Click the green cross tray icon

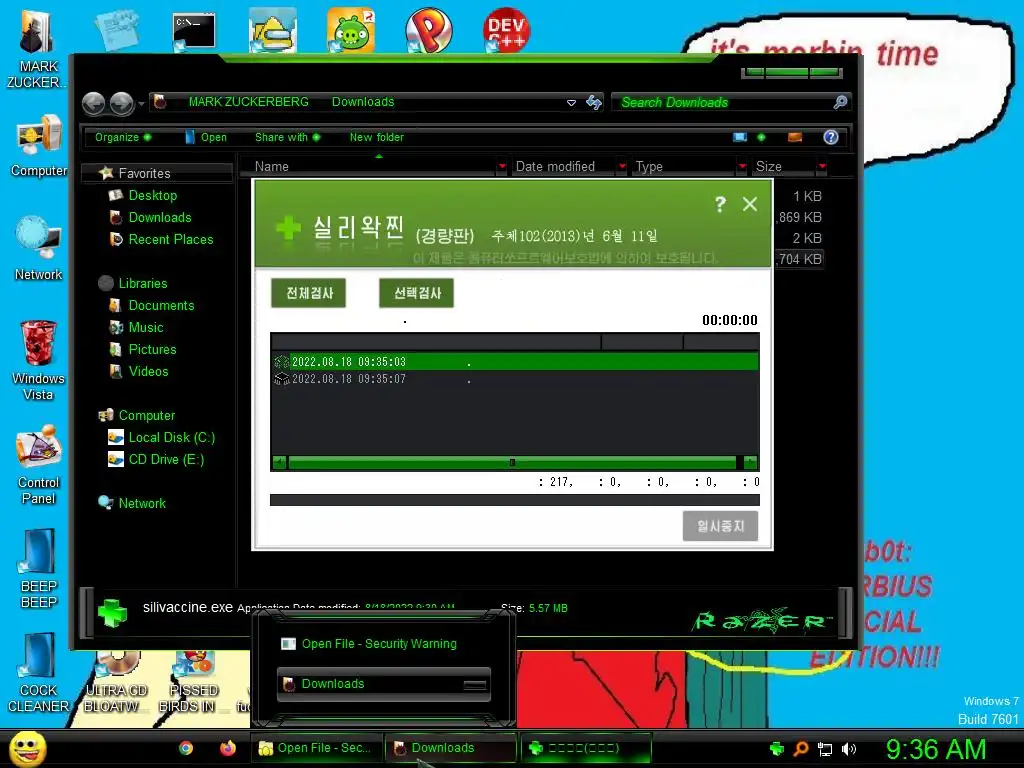[x=776, y=748]
